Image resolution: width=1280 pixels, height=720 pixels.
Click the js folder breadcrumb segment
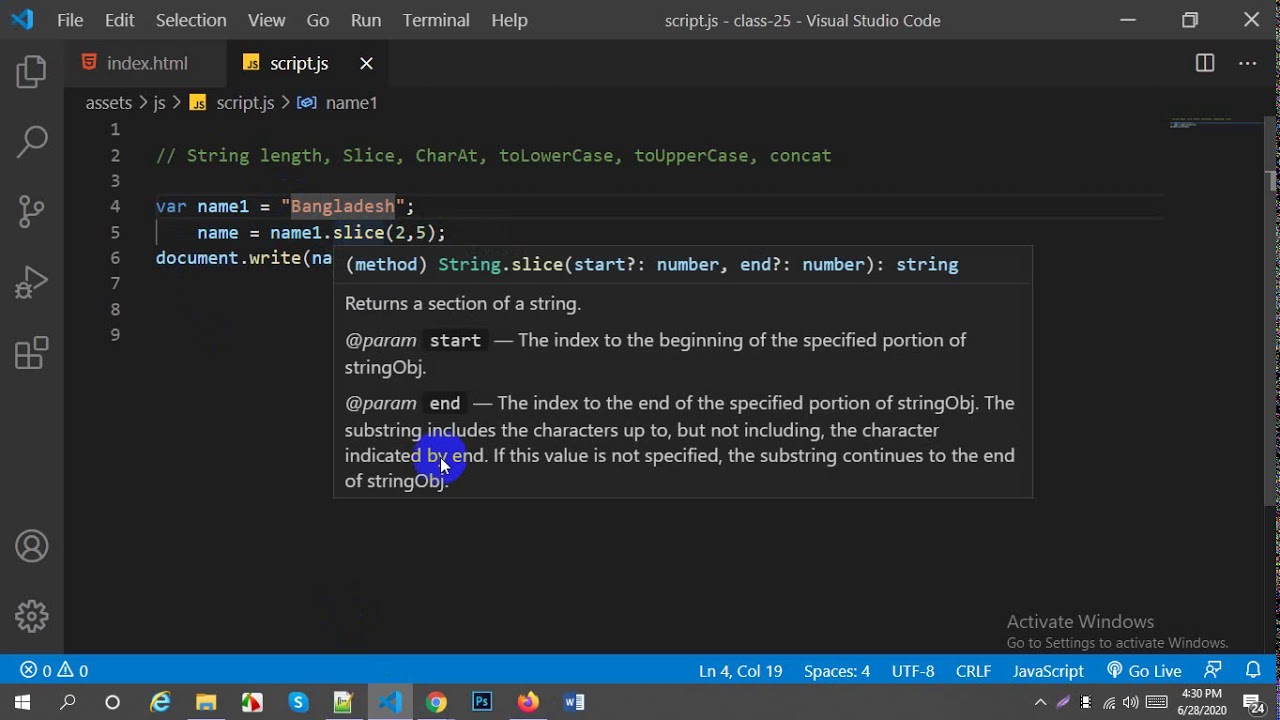[x=159, y=103]
